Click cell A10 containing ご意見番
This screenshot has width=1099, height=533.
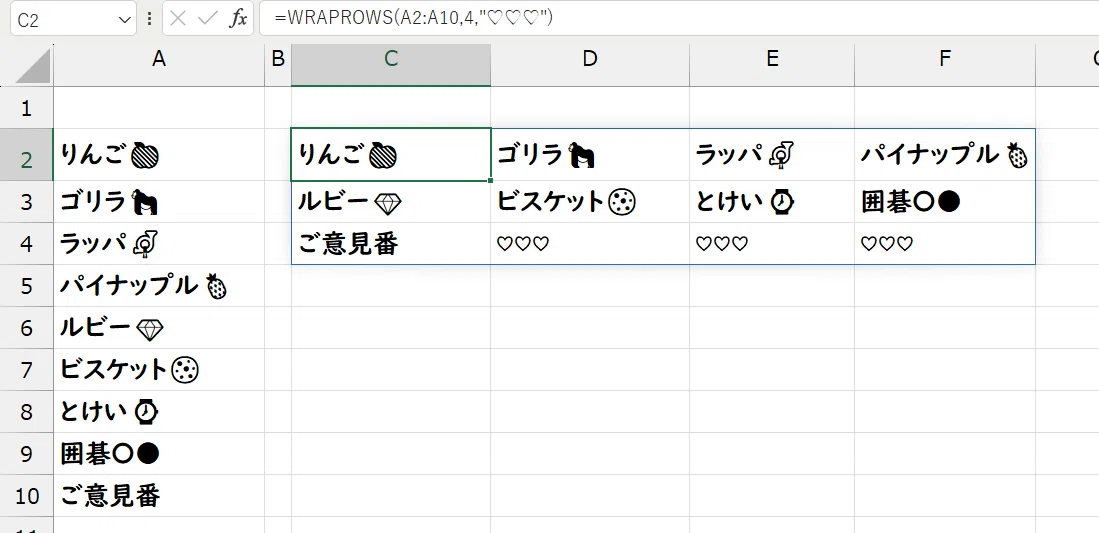tap(159, 496)
